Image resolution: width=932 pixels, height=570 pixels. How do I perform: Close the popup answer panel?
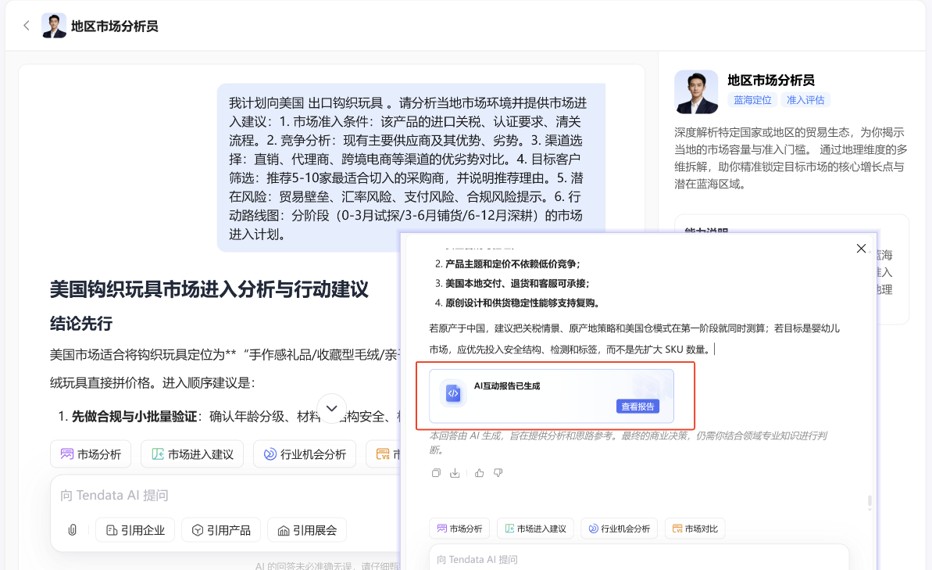click(x=861, y=248)
